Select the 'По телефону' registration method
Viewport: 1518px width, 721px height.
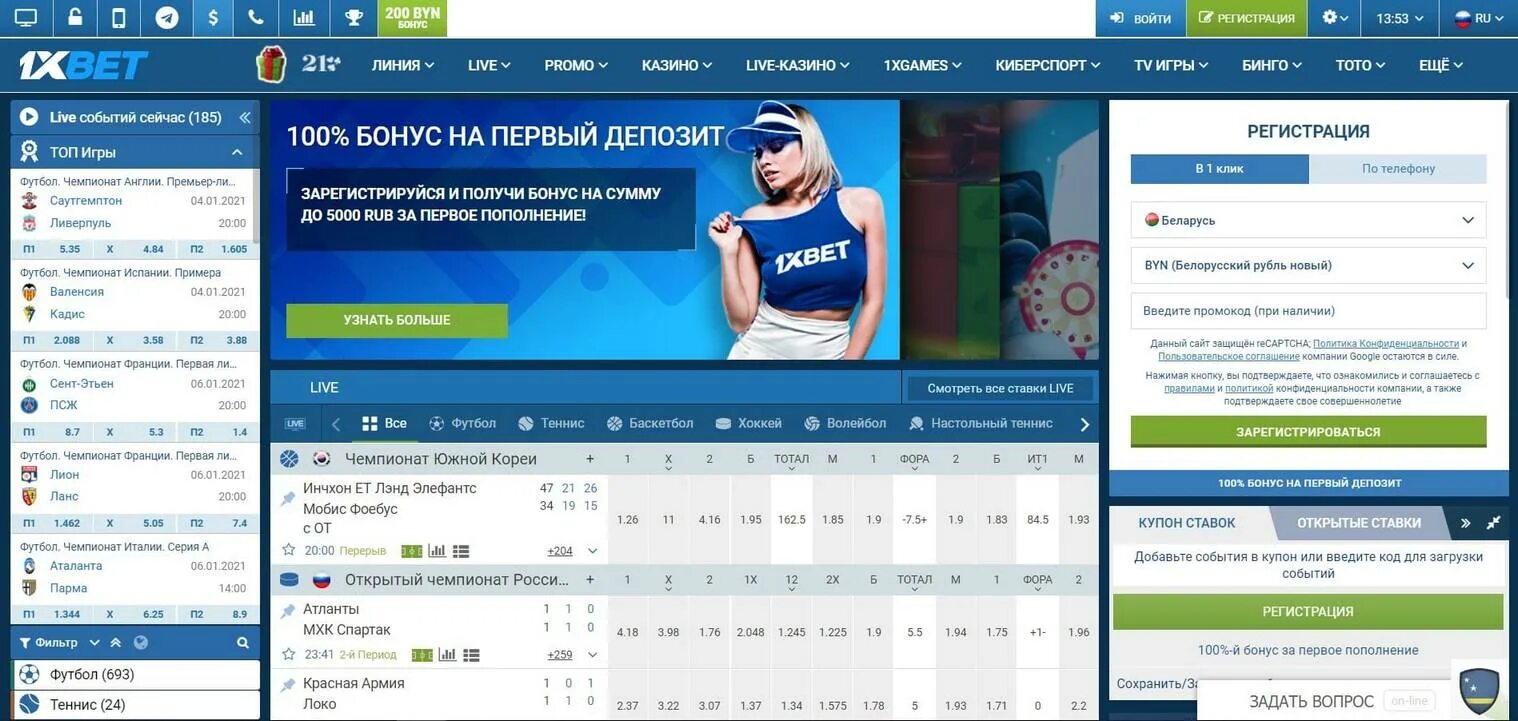point(1398,168)
